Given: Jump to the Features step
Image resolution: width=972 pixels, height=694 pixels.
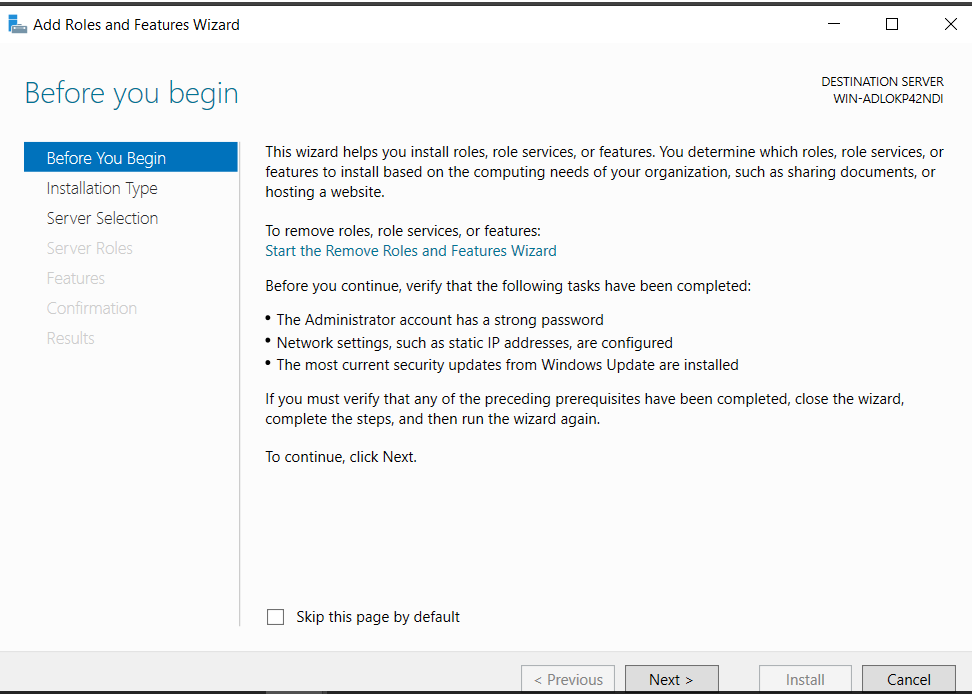Looking at the screenshot, I should (x=76, y=278).
